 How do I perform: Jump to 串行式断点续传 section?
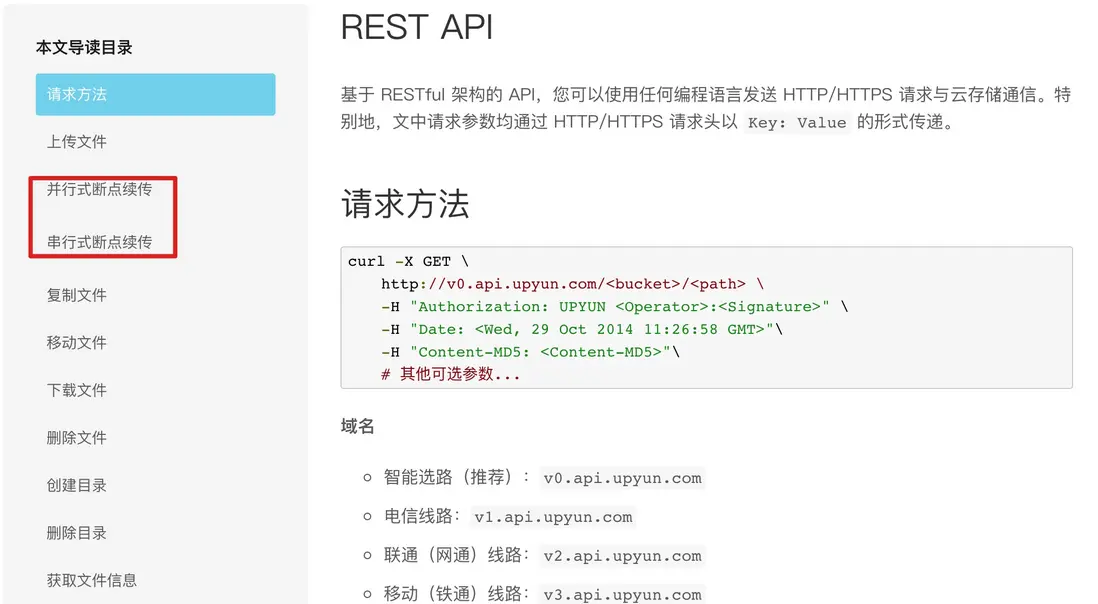(x=100, y=242)
